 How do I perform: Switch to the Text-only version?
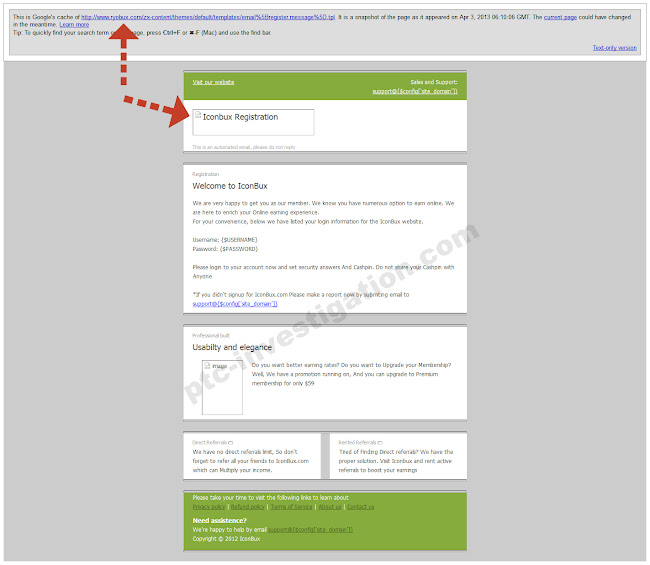(x=614, y=48)
